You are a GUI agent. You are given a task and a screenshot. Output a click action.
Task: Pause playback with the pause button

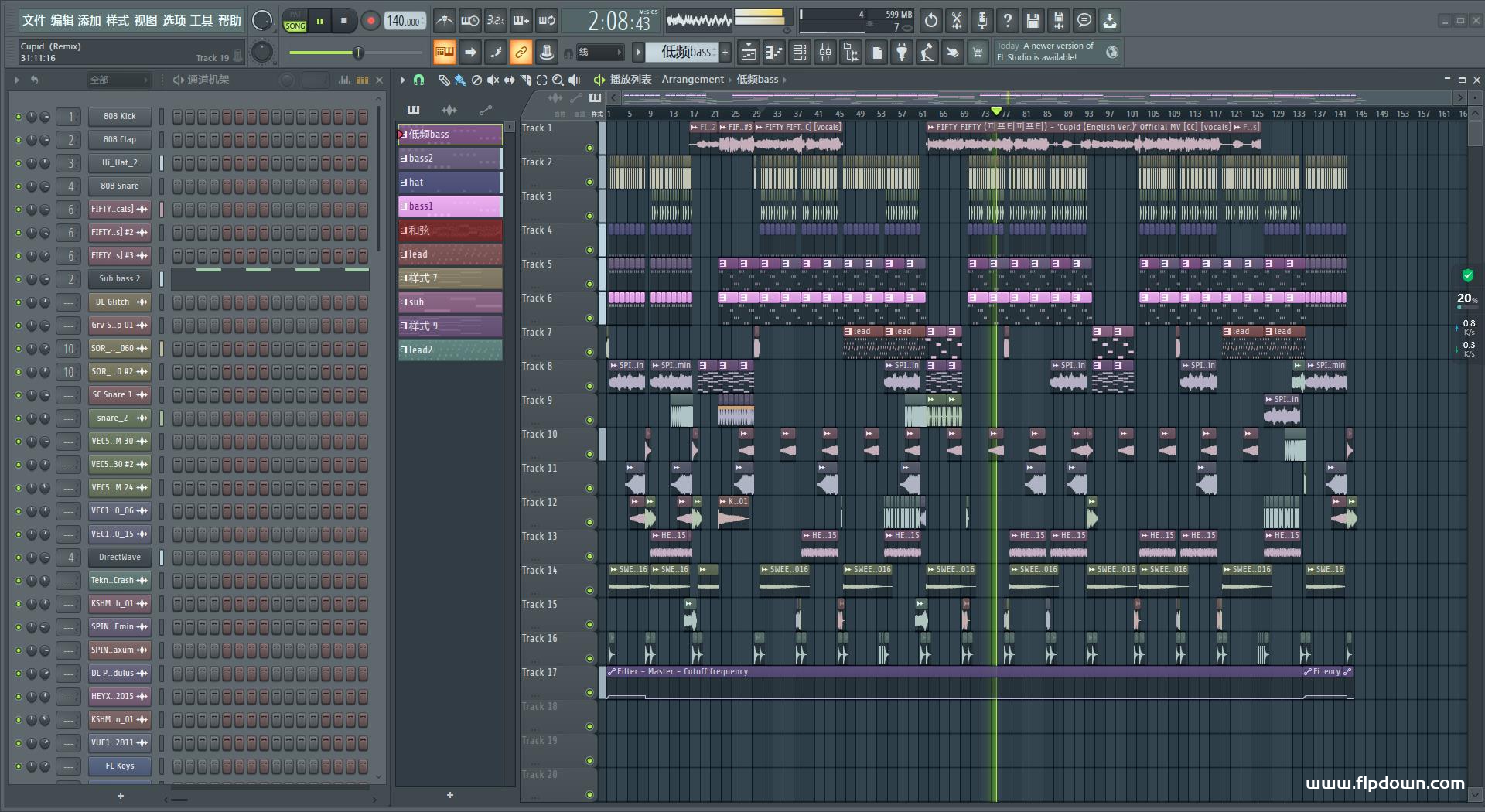(319, 21)
